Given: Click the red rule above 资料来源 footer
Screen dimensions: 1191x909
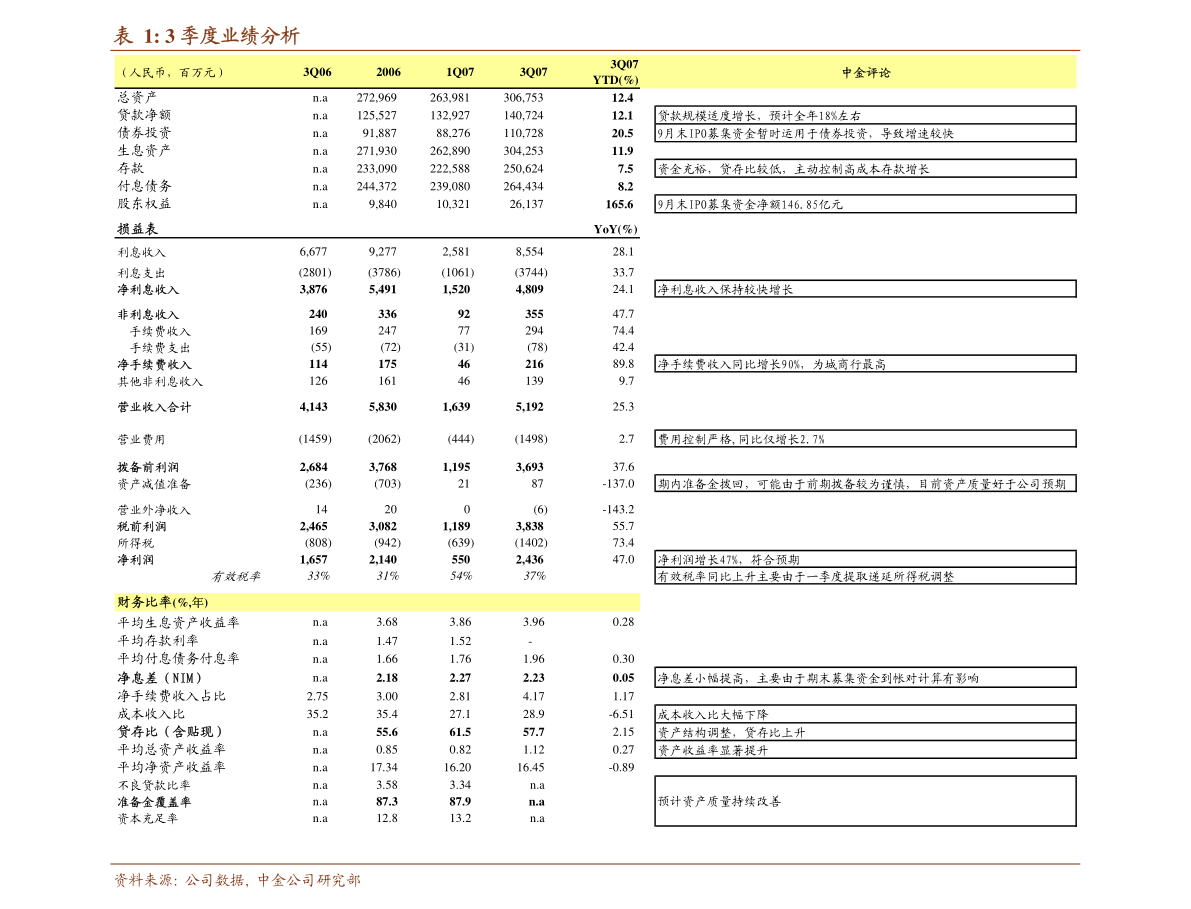Looking at the screenshot, I should [x=595, y=864].
